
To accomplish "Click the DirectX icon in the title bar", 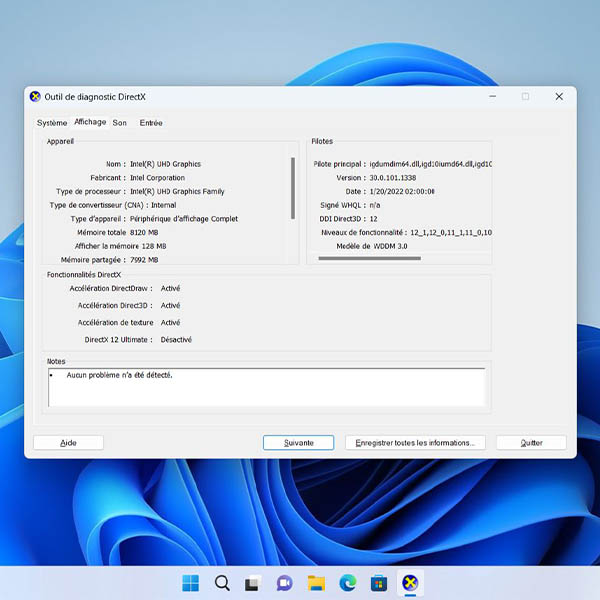I will (x=36, y=97).
